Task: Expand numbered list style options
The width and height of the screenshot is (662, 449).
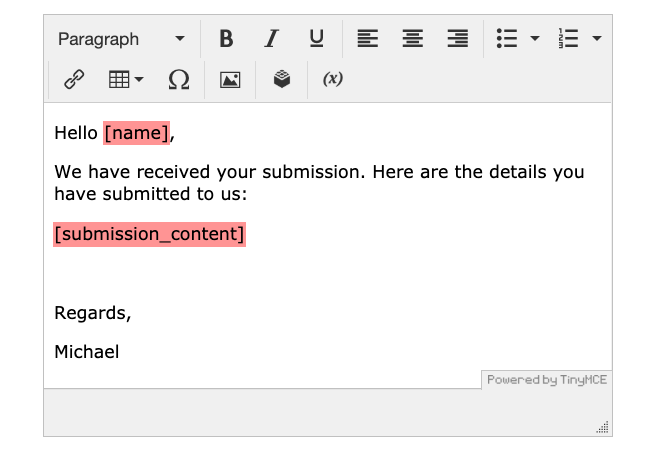Action: (597, 39)
